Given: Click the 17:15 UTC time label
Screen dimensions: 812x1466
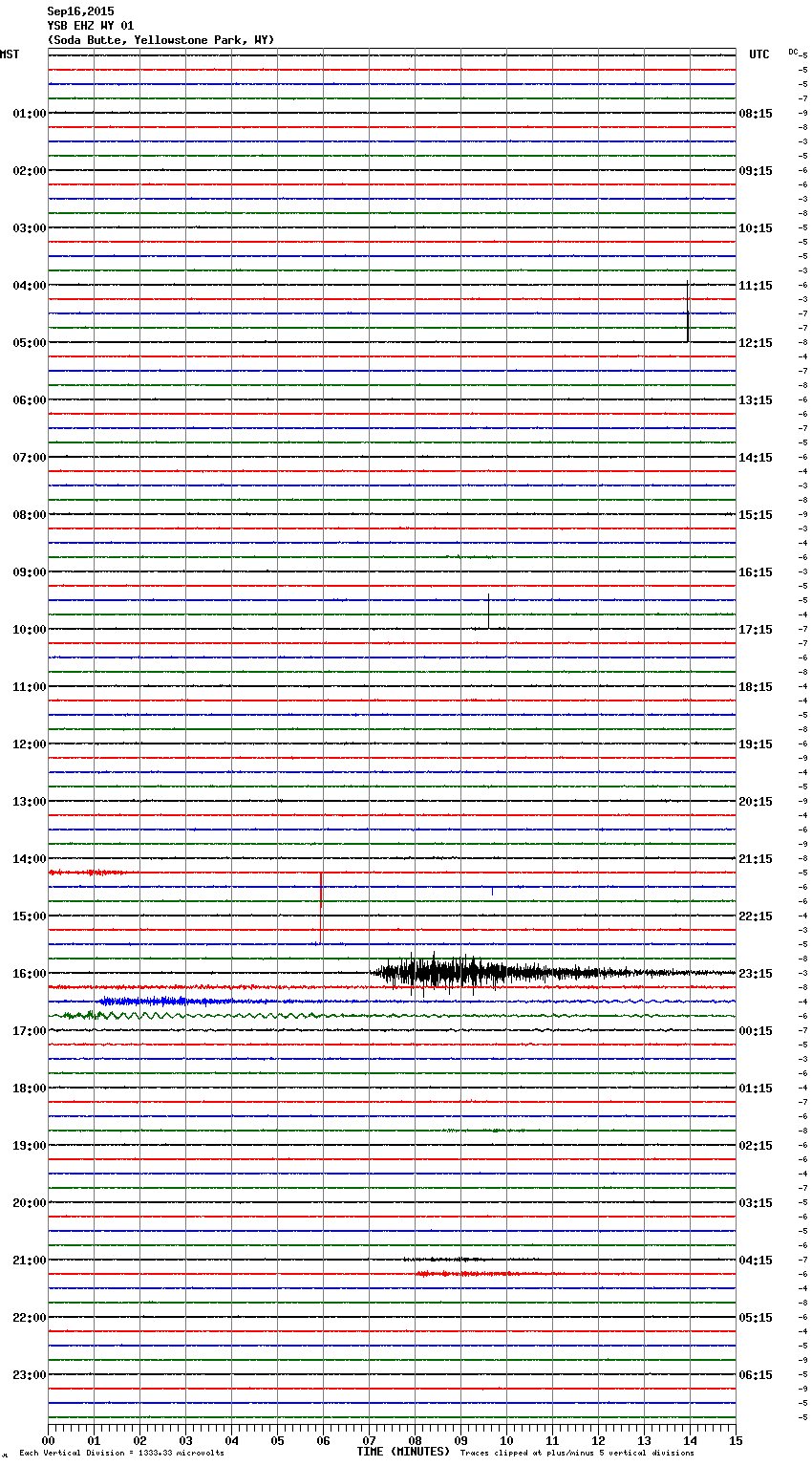Looking at the screenshot, I should coord(756,630).
